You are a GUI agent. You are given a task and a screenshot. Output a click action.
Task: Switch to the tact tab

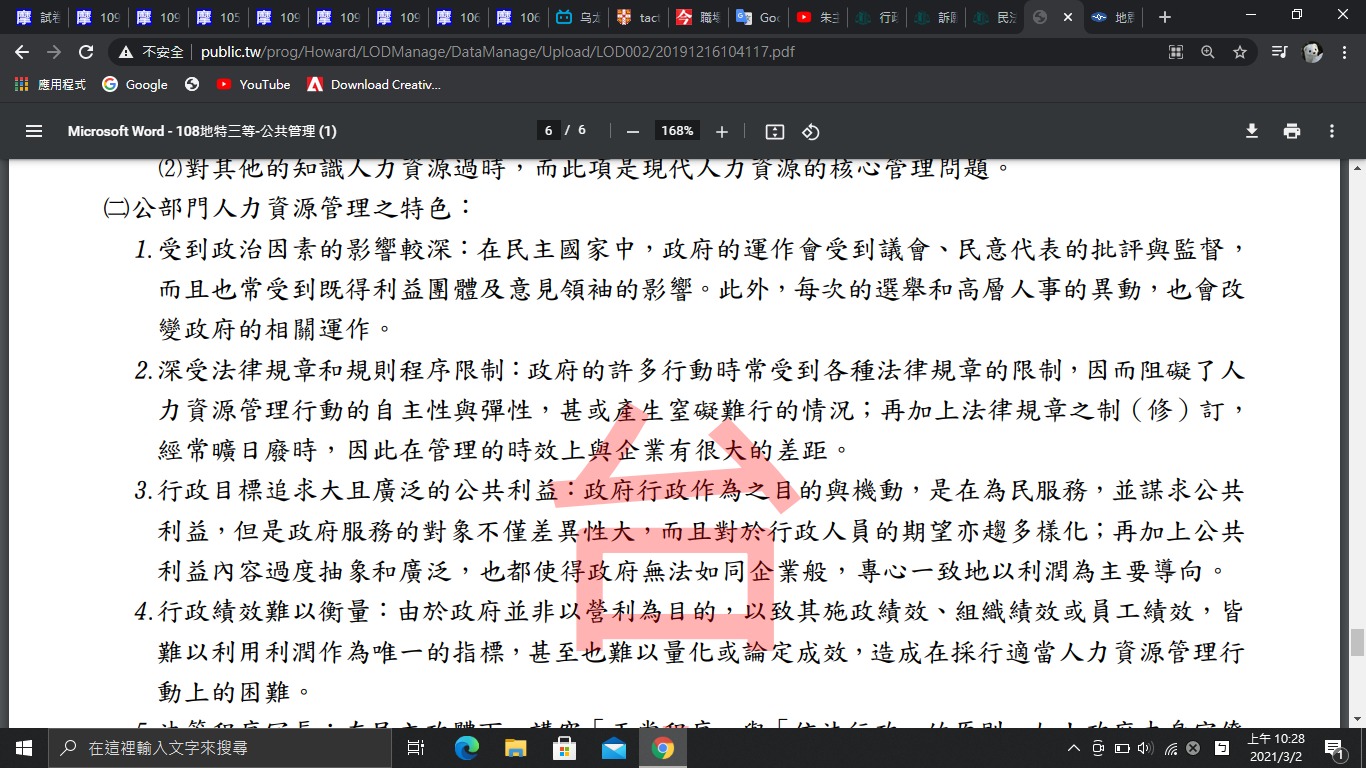[x=640, y=17]
